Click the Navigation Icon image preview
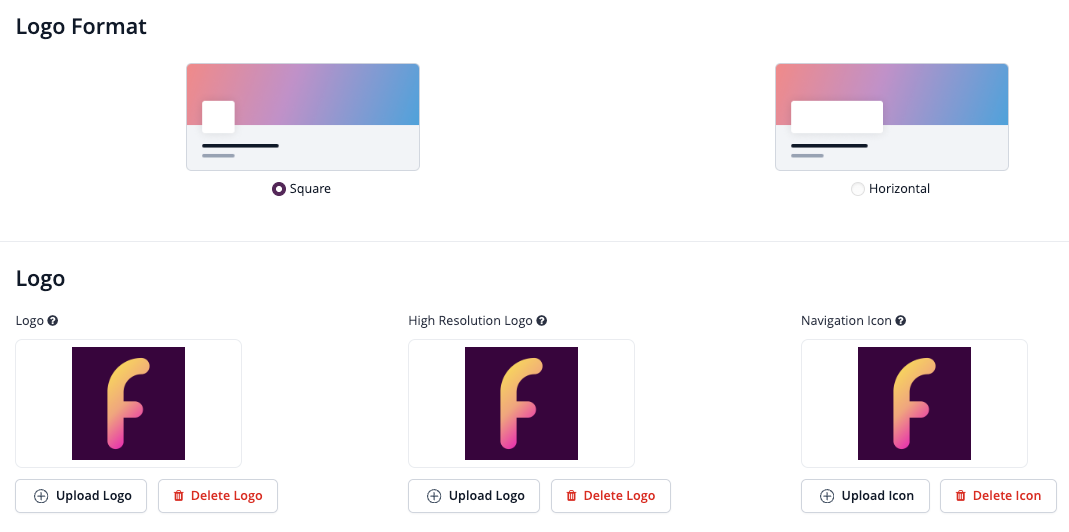The height and width of the screenshot is (532, 1069). [914, 403]
